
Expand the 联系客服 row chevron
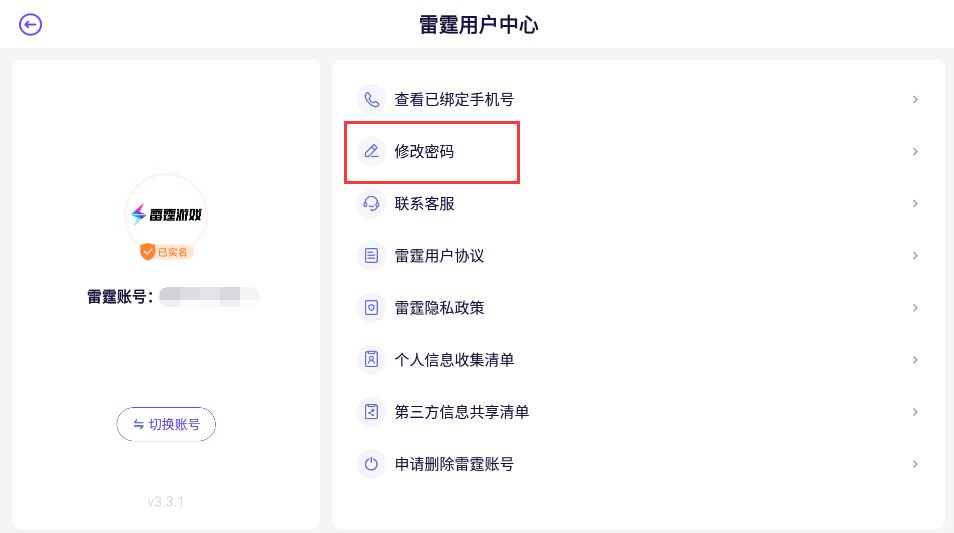tap(915, 204)
